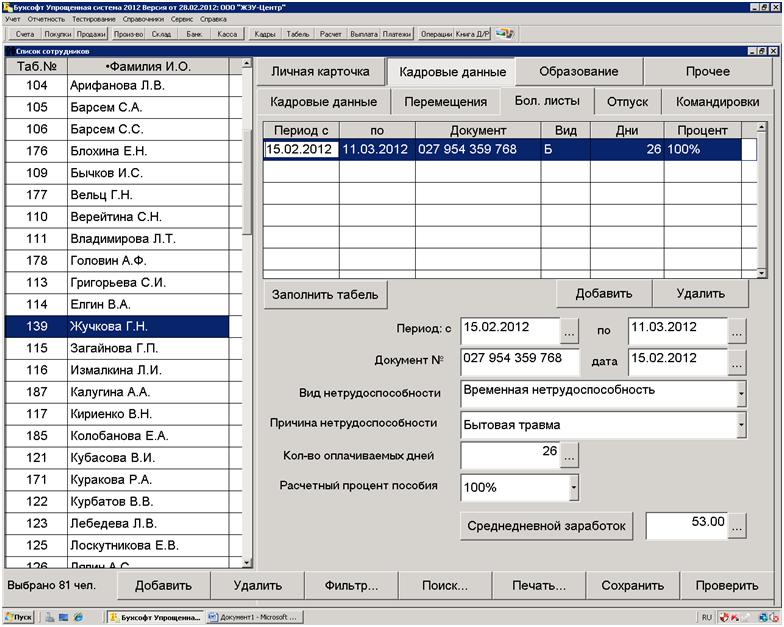The width and height of the screenshot is (784, 627).
Task: Click the colorful icon at toolbar end
Action: tap(505, 33)
